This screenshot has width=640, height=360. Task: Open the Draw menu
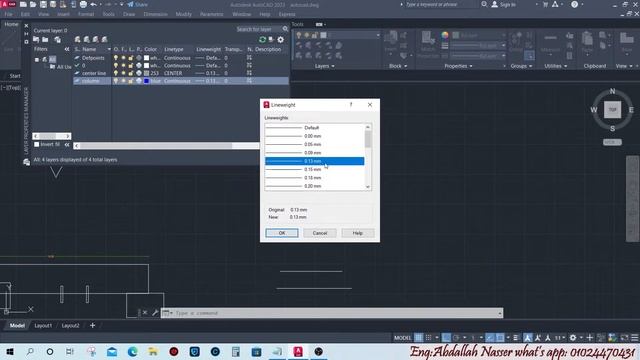click(129, 14)
